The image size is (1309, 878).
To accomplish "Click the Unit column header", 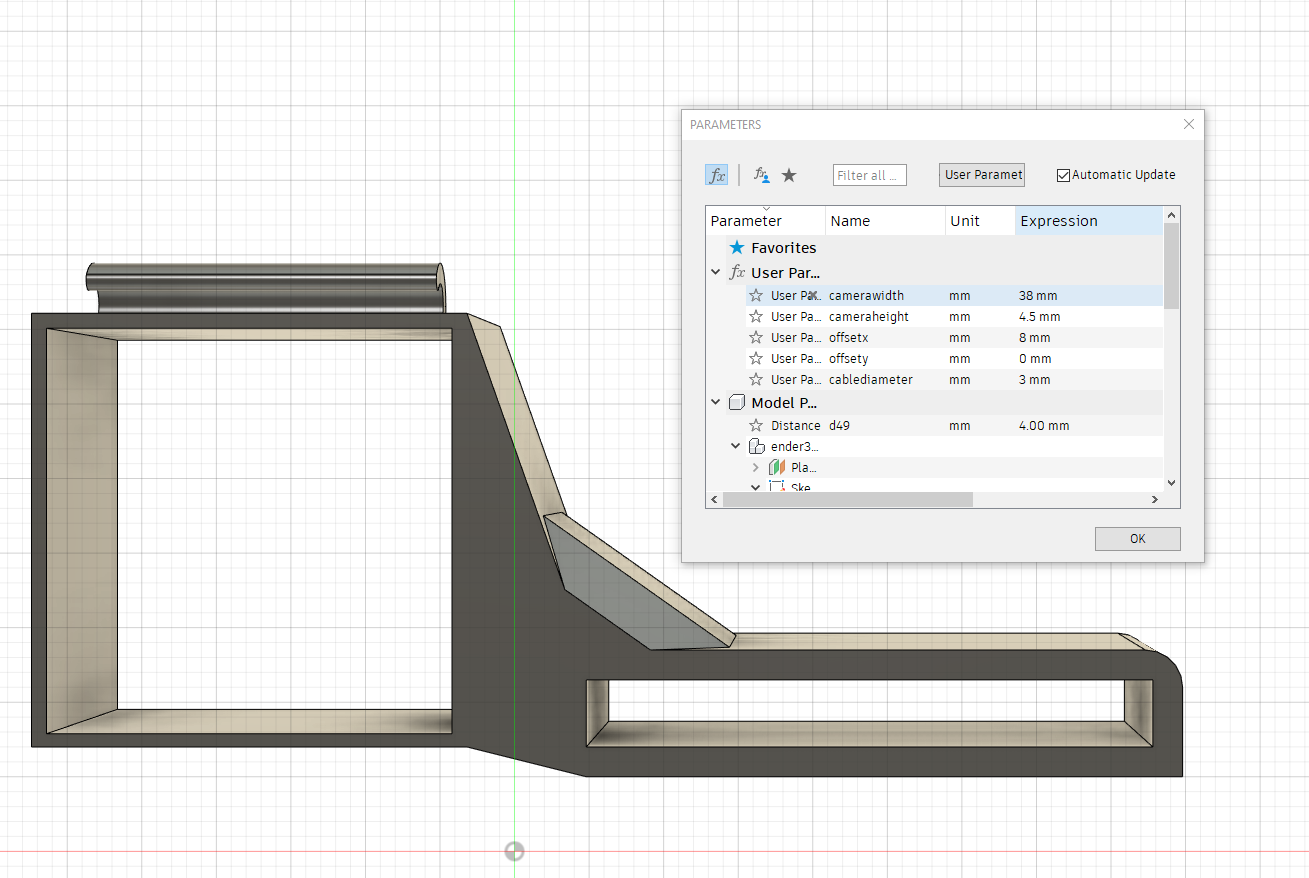I will pyautogui.click(x=981, y=221).
